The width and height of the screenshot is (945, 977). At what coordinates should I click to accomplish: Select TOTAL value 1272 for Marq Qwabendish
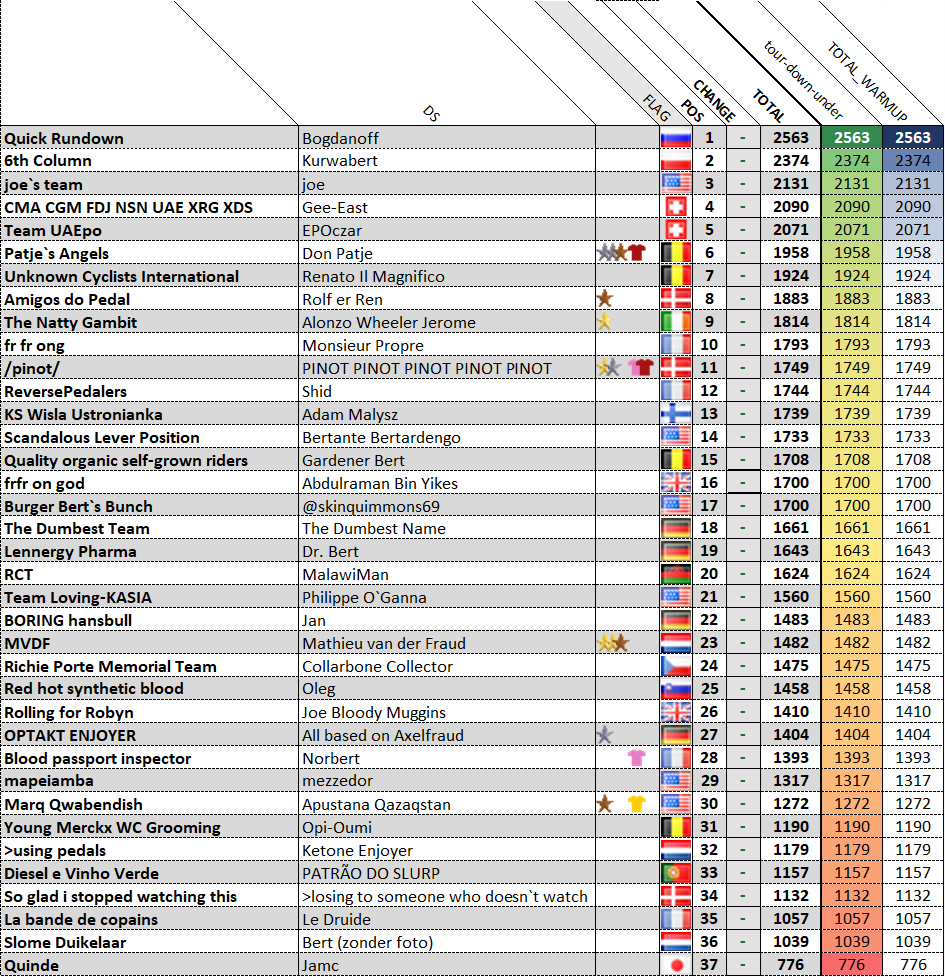[x=791, y=804]
